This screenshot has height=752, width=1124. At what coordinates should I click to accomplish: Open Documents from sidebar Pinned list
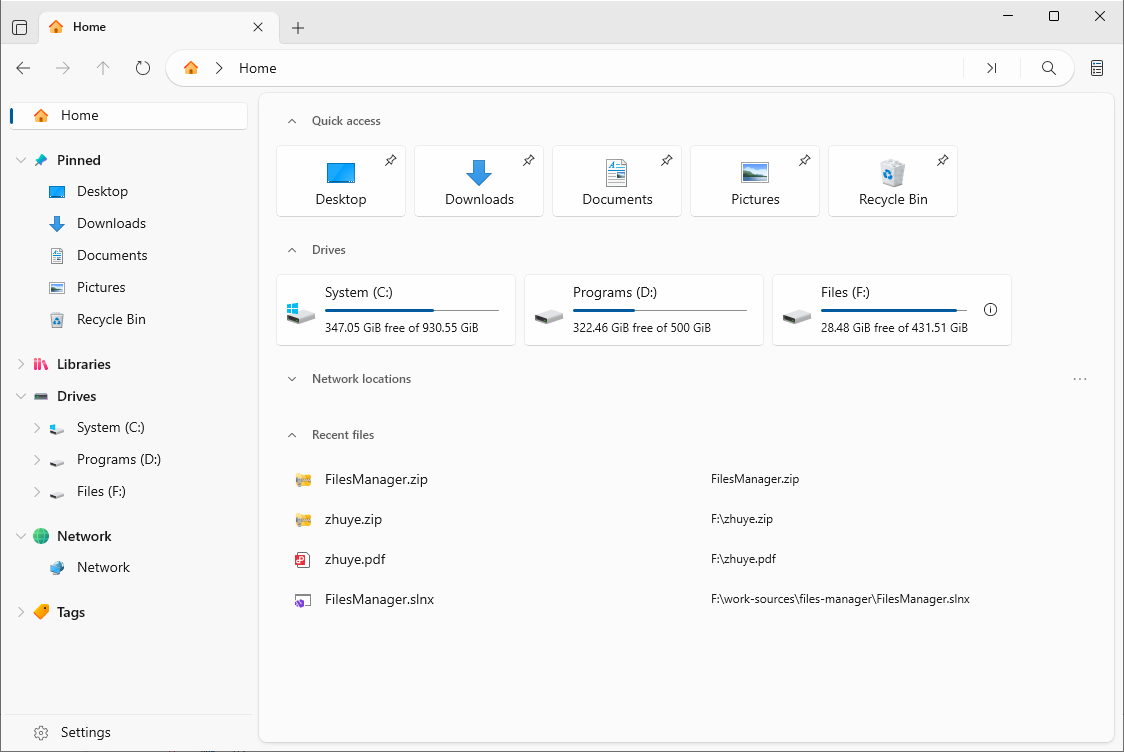point(112,255)
